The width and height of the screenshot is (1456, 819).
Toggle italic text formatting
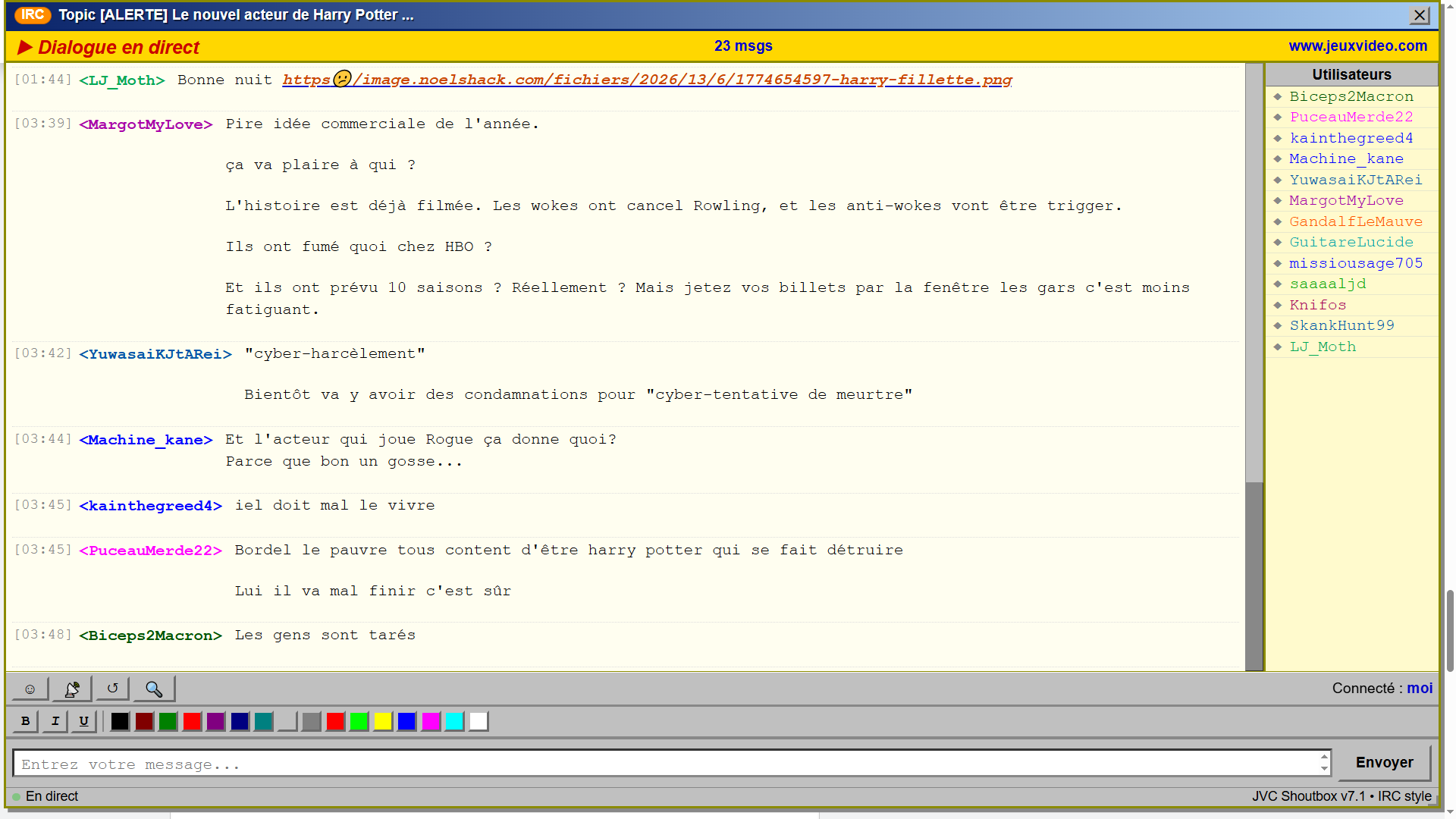(x=55, y=721)
